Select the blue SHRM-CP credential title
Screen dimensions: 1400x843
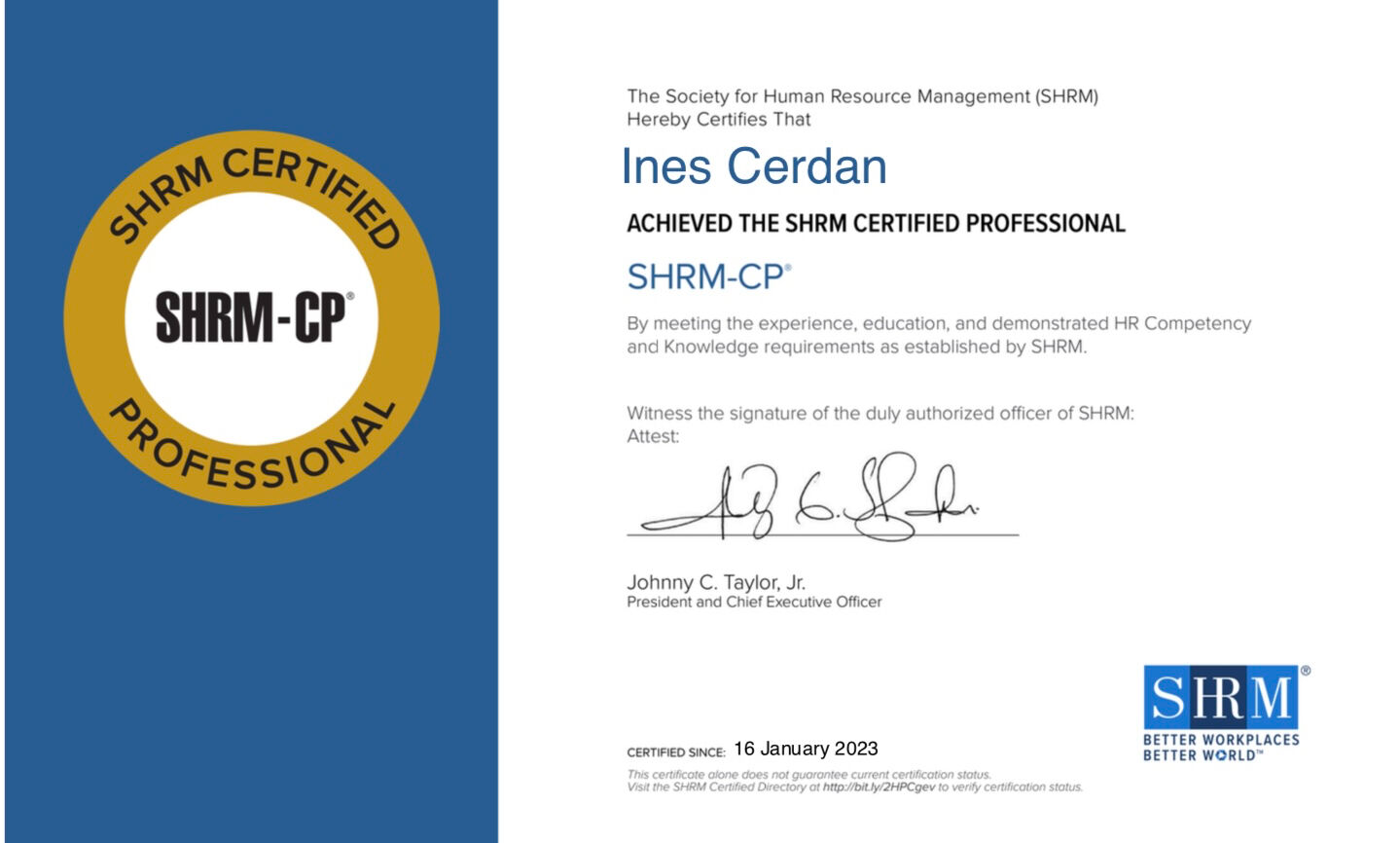coord(707,277)
